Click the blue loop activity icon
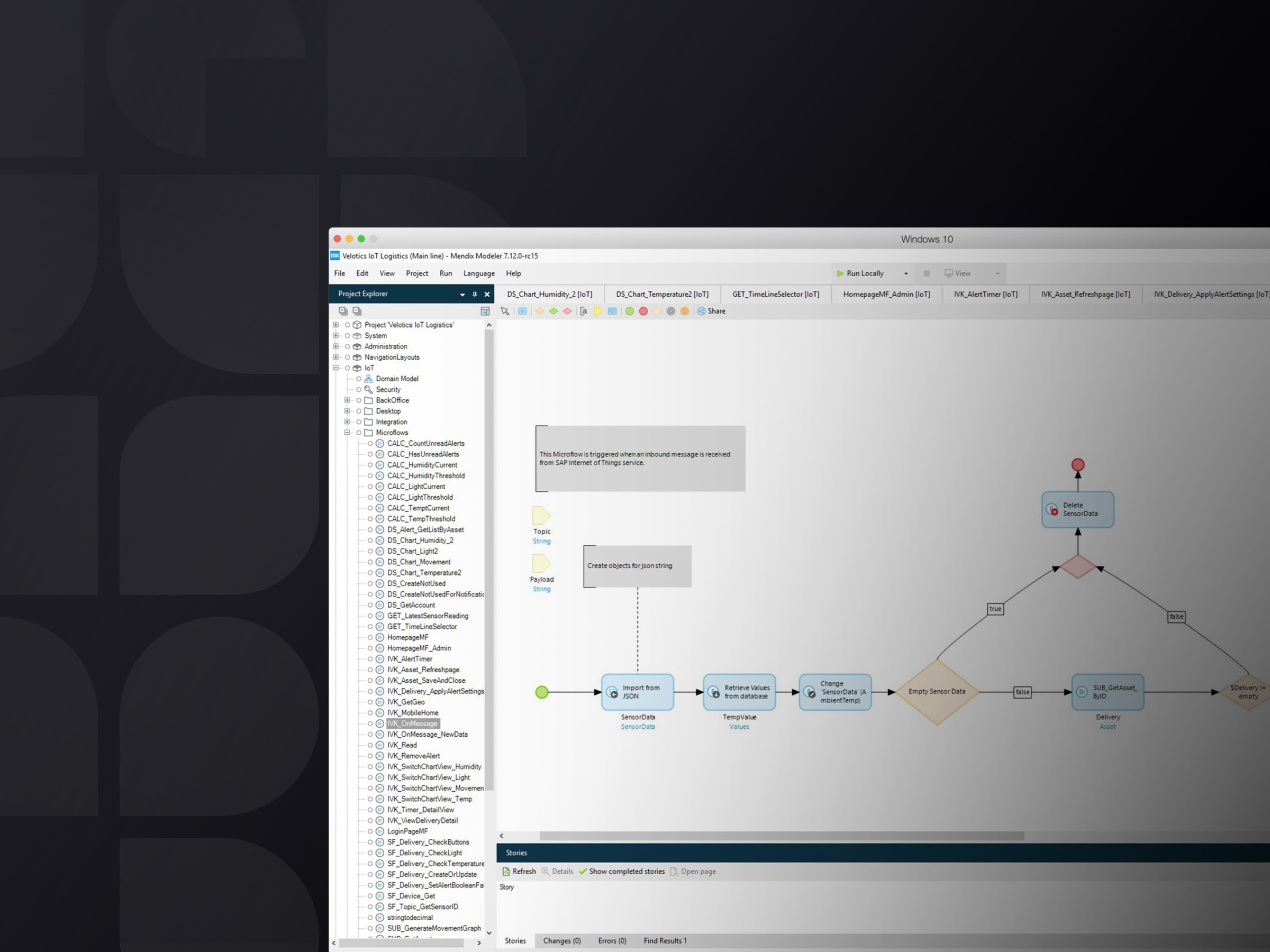Viewport: 1270px width, 952px height. [612, 311]
